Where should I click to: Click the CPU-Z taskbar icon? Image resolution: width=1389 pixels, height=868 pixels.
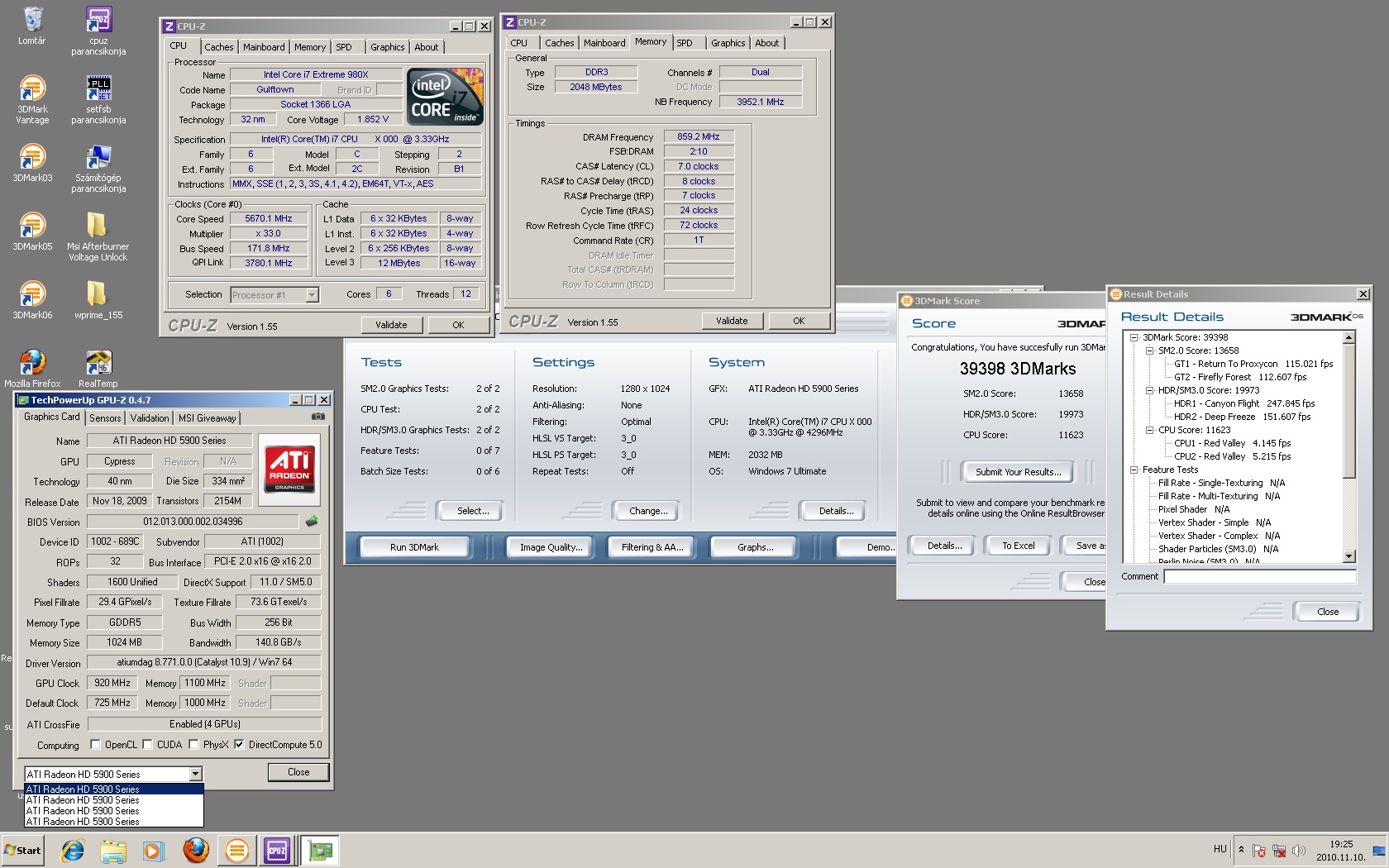click(277, 850)
